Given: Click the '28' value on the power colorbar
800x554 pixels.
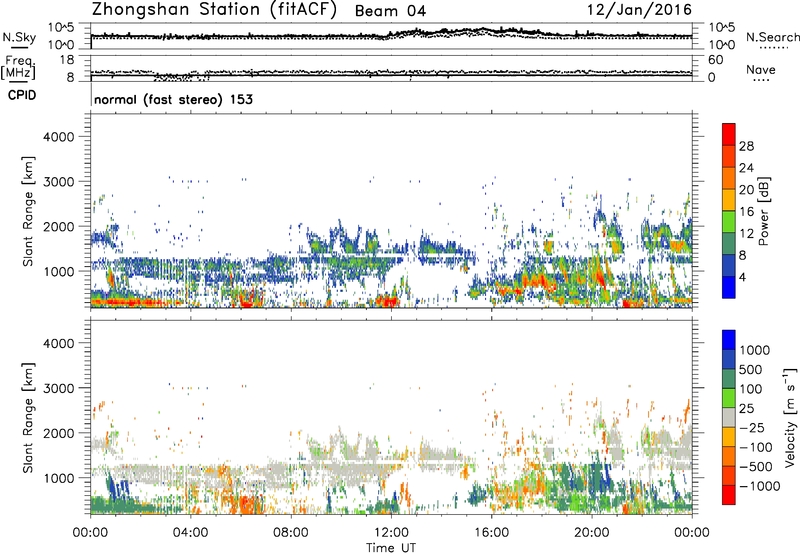Looking at the screenshot, I should click(746, 146).
